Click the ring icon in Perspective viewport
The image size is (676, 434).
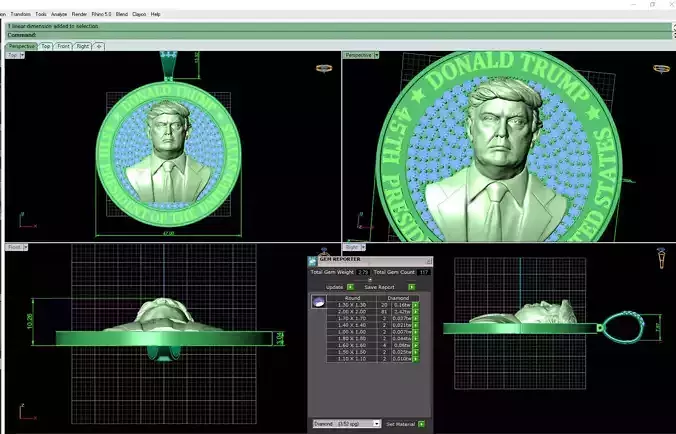pos(661,68)
